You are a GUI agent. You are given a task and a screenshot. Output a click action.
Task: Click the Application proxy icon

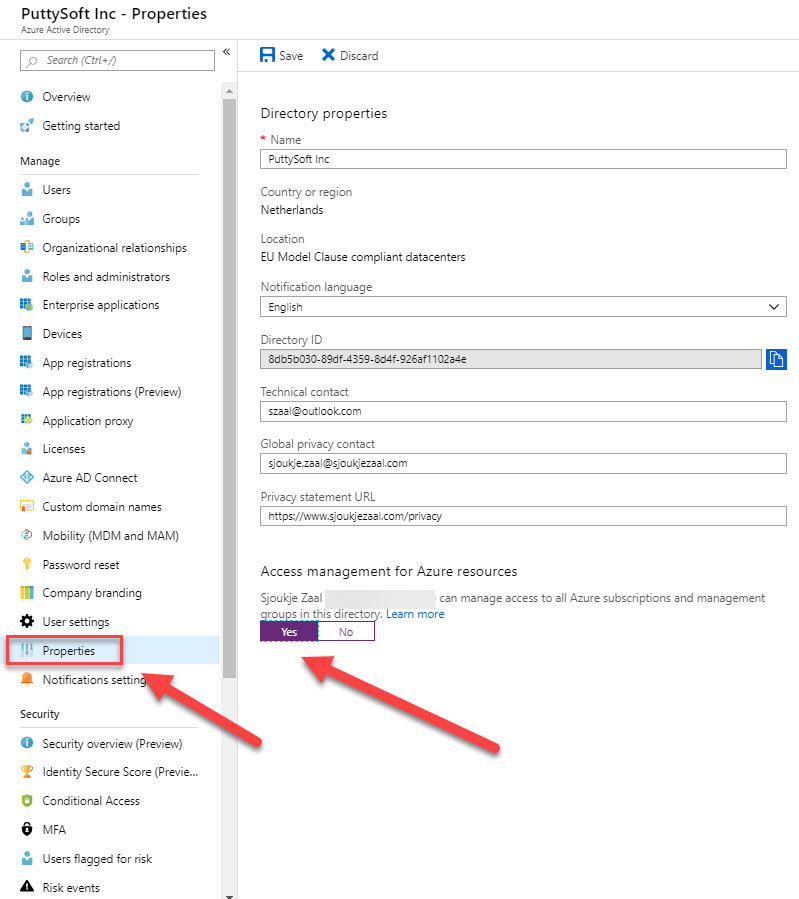[27, 420]
